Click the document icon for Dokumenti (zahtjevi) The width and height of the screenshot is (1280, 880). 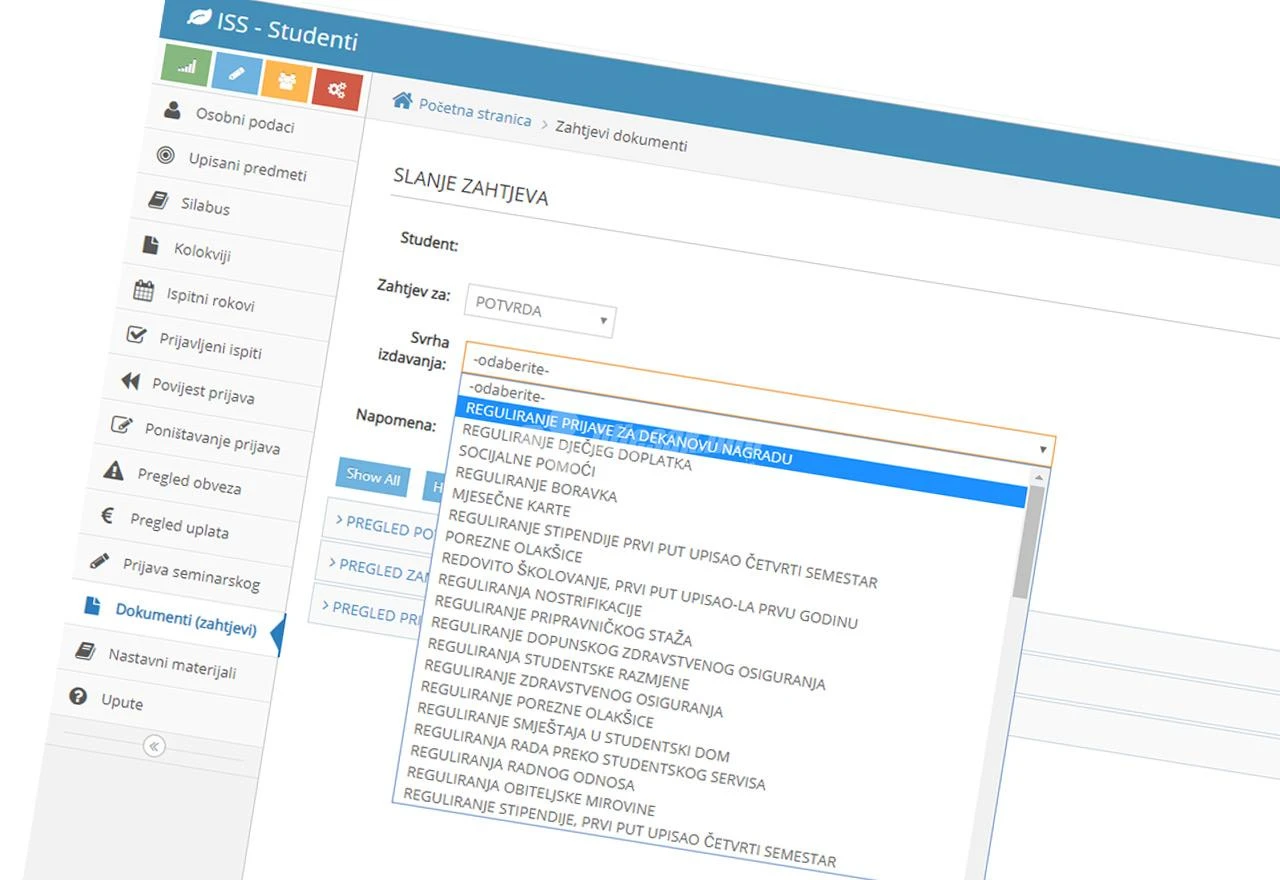click(x=93, y=604)
